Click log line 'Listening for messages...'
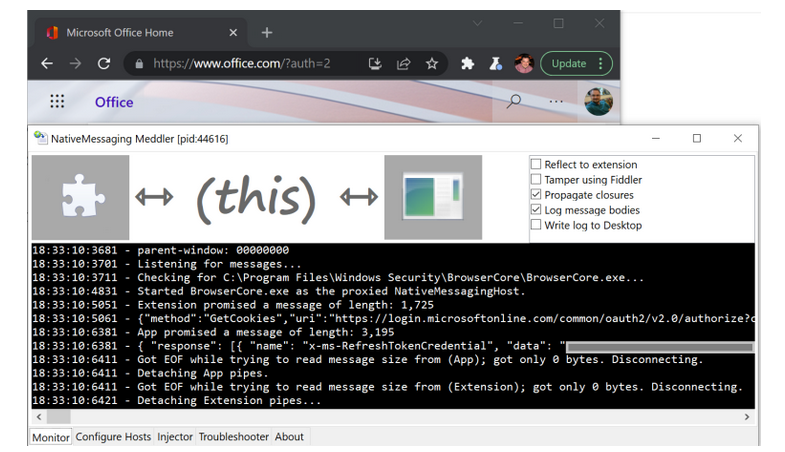 click(167, 264)
